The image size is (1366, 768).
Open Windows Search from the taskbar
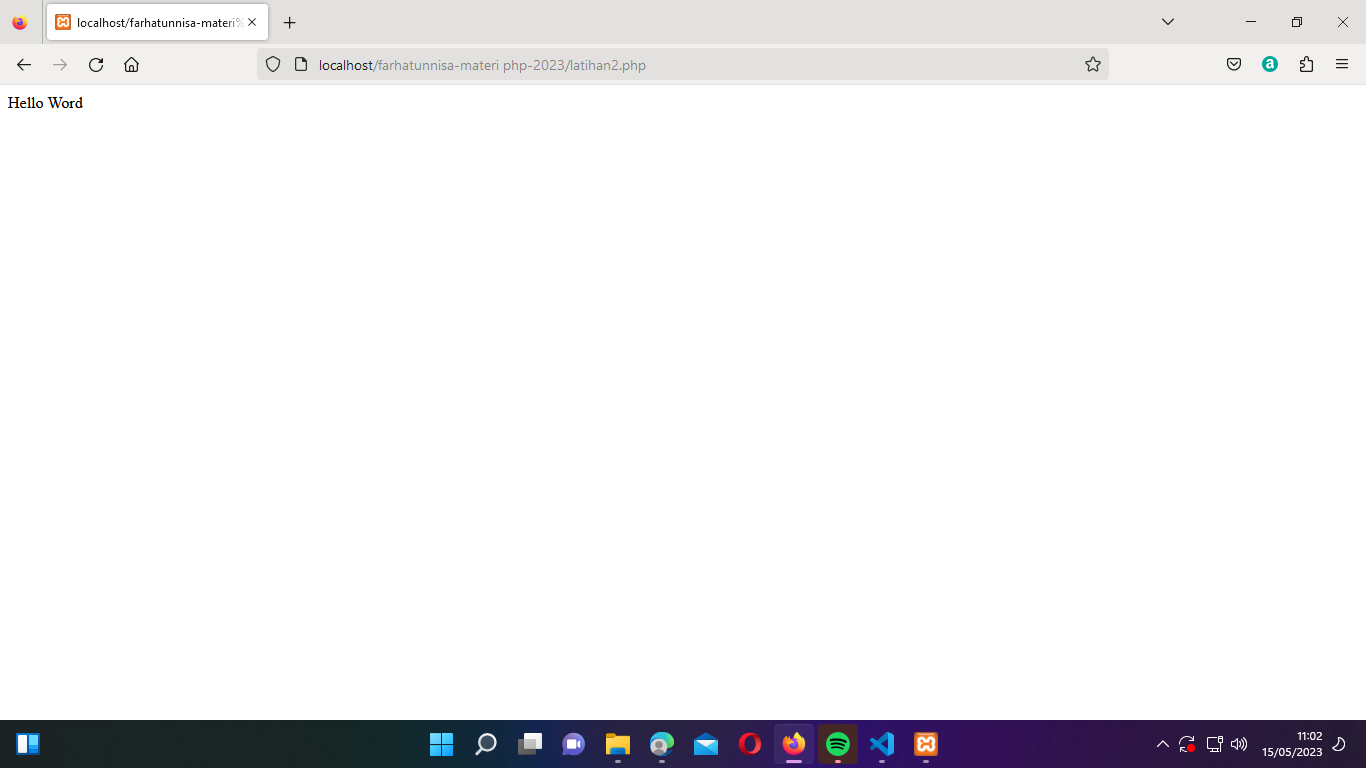coord(485,744)
